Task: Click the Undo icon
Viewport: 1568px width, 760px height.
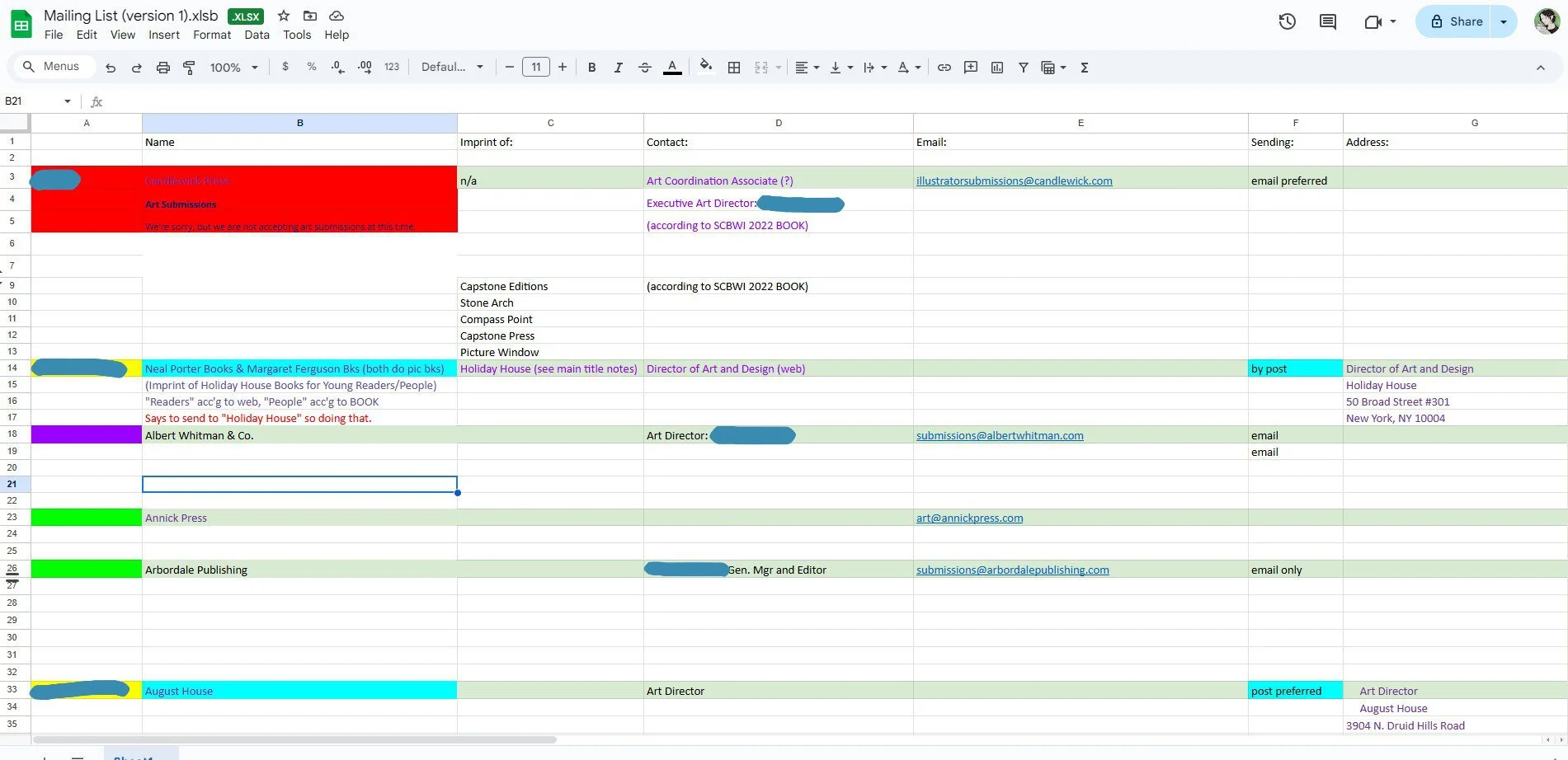Action: tap(111, 68)
